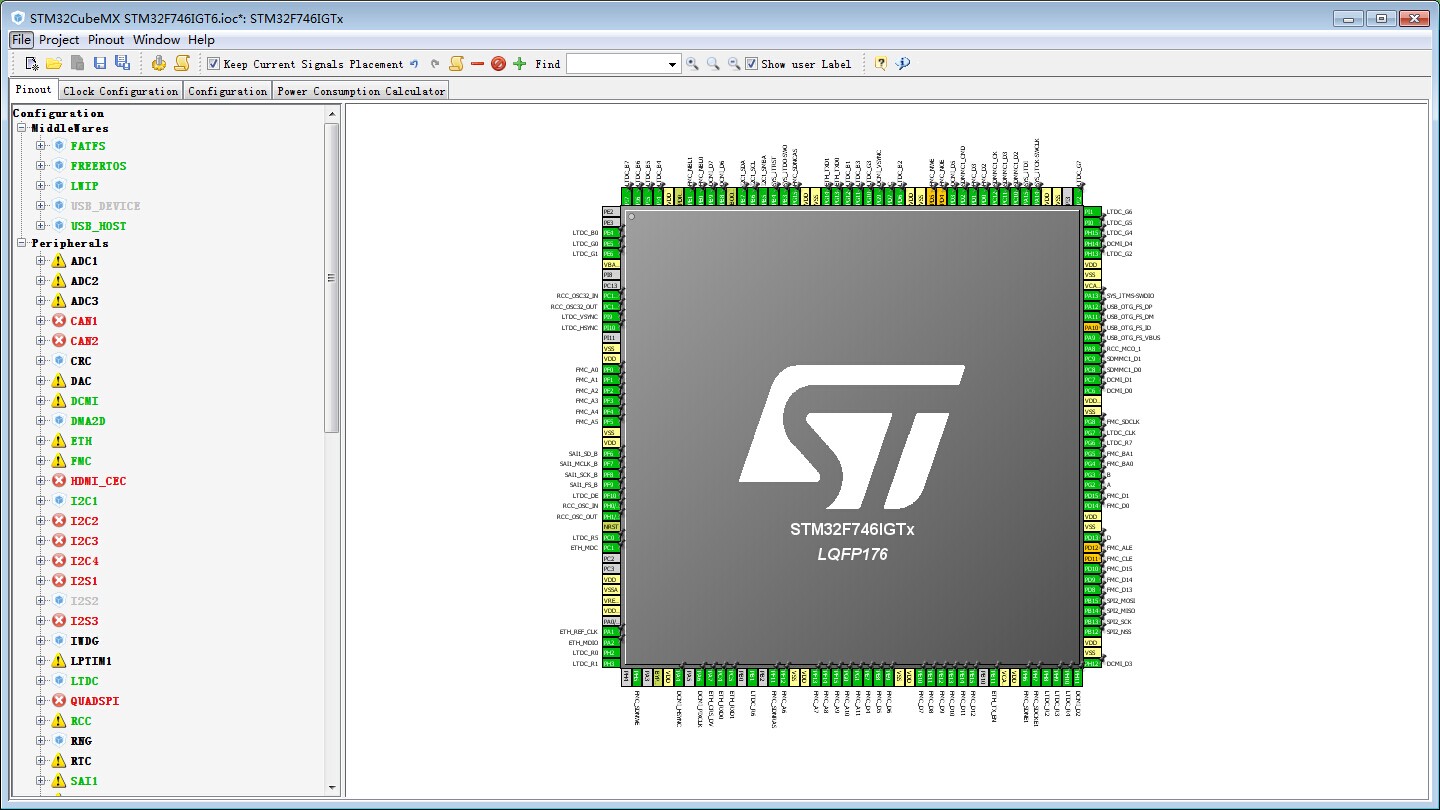Image resolution: width=1440 pixels, height=810 pixels.
Task: Click the red minus collapse-all icon
Action: coord(477,64)
